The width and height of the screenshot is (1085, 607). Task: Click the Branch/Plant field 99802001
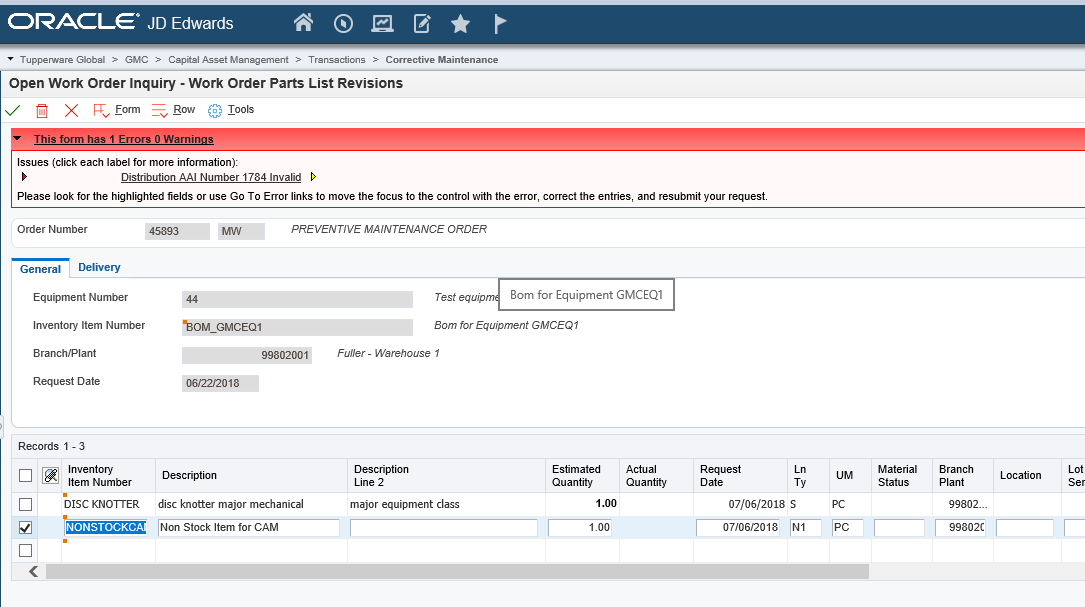[247, 355]
